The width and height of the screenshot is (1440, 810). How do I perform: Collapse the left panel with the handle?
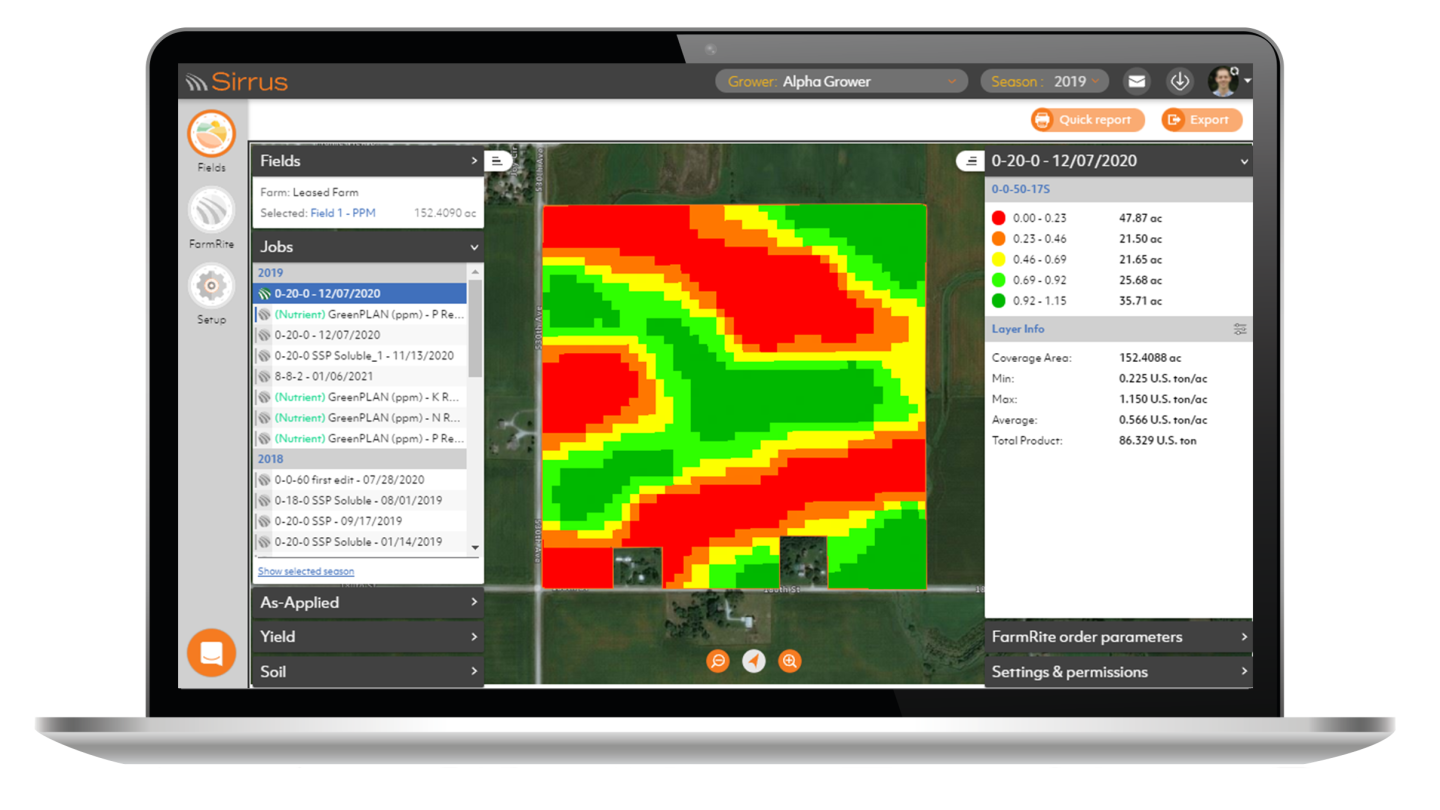[x=498, y=160]
